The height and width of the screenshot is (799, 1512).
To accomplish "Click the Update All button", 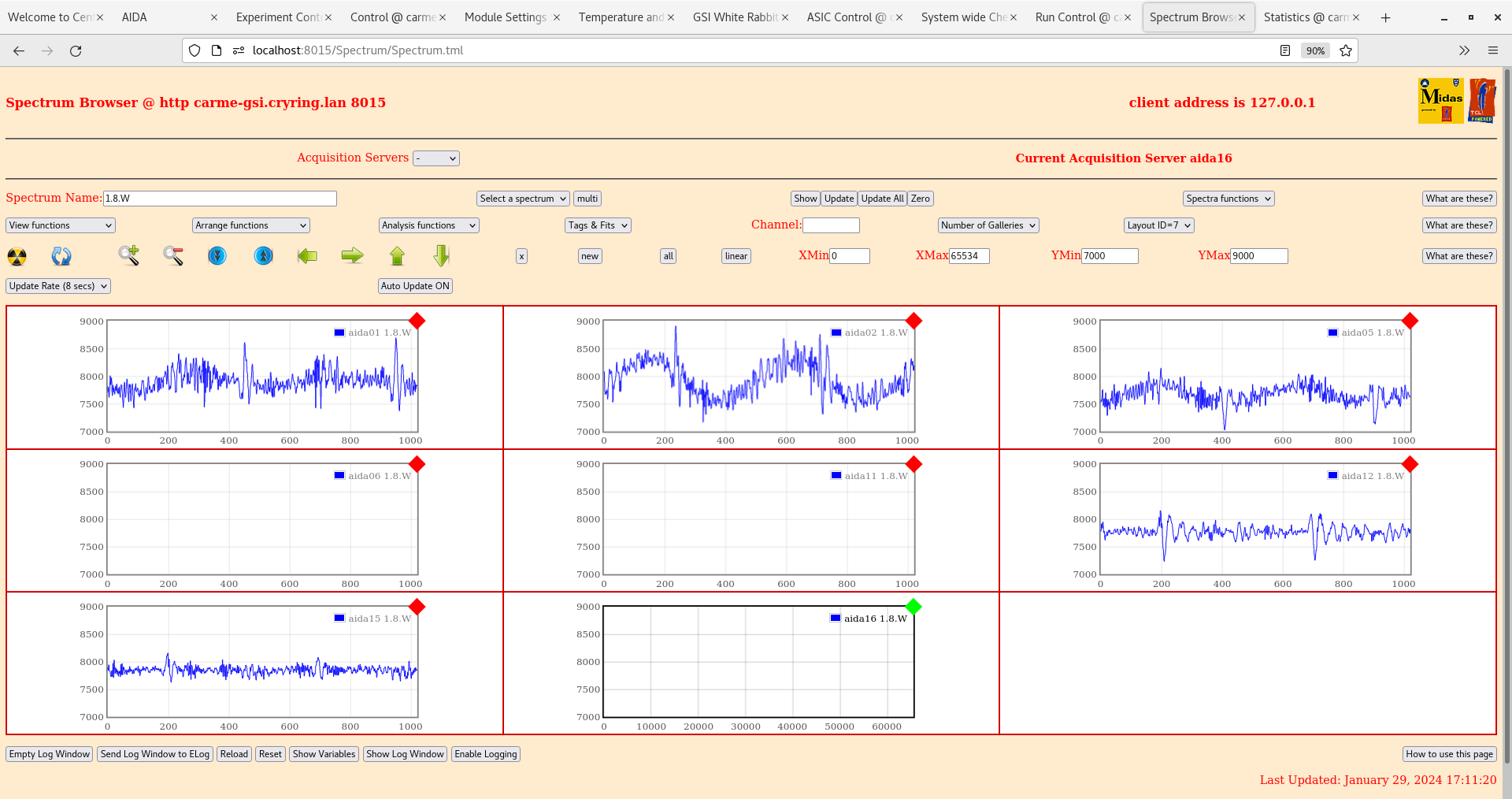I will tap(881, 198).
